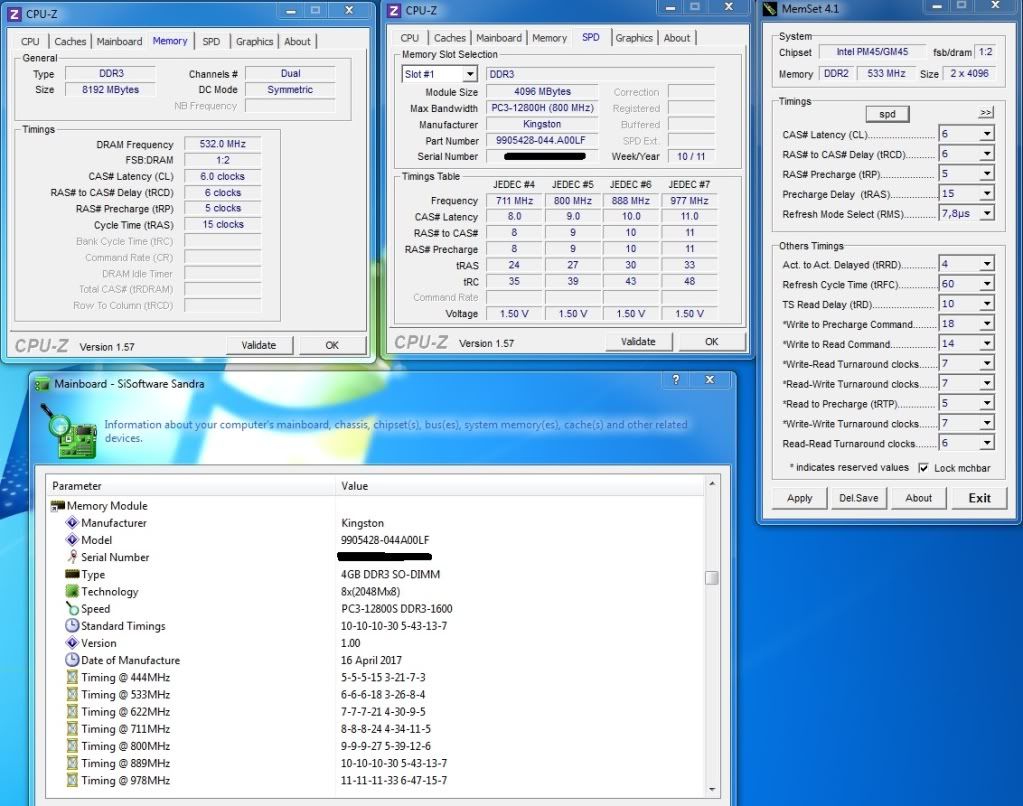Image resolution: width=1023 pixels, height=806 pixels.
Task: Open the Act. to Act. Delayed (tRRD) dropdown
Action: click(x=987, y=264)
